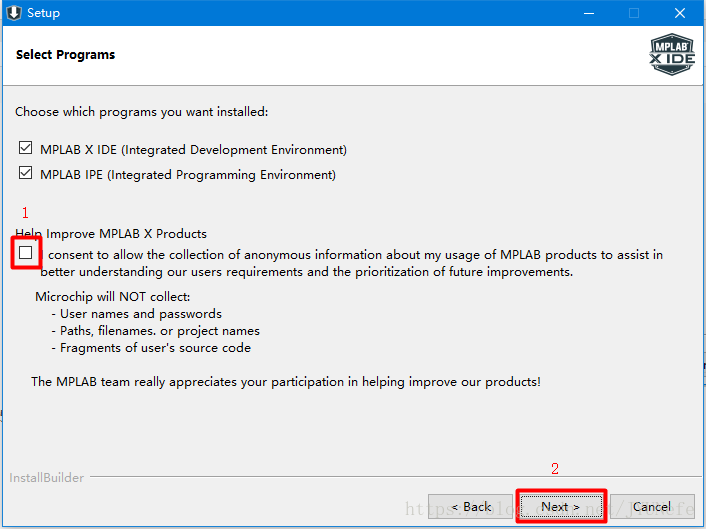Viewport: 706px width, 529px height.
Task: Enable the anonymous usage consent checkbox
Action: pos(25,254)
